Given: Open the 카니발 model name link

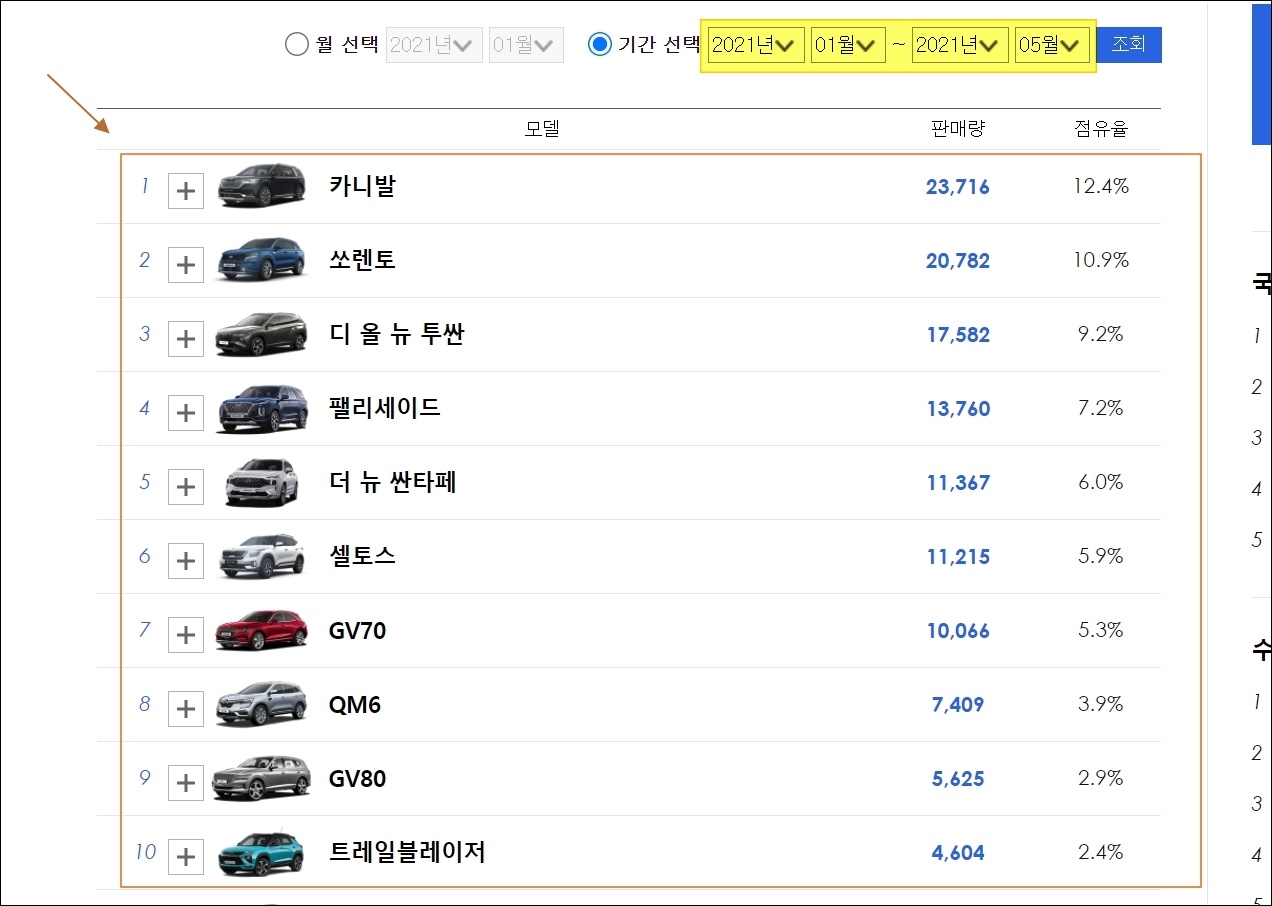Looking at the screenshot, I should tap(362, 186).
